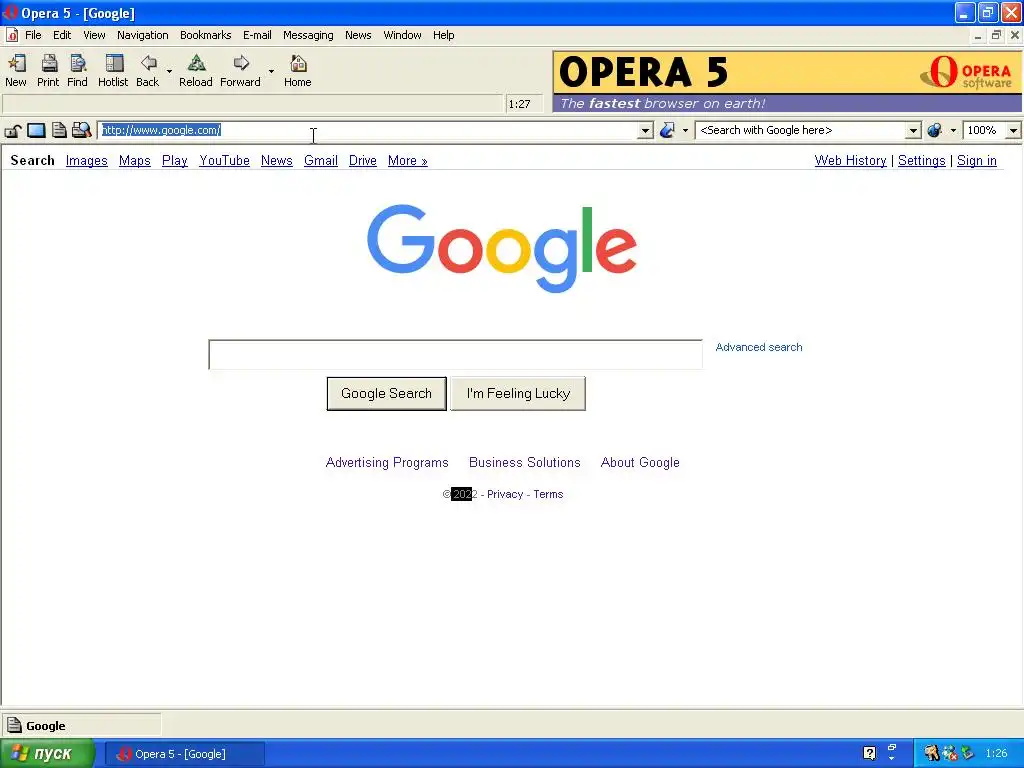Expand the address bar URL dropdown
Viewport: 1024px width, 768px height.
click(x=645, y=131)
